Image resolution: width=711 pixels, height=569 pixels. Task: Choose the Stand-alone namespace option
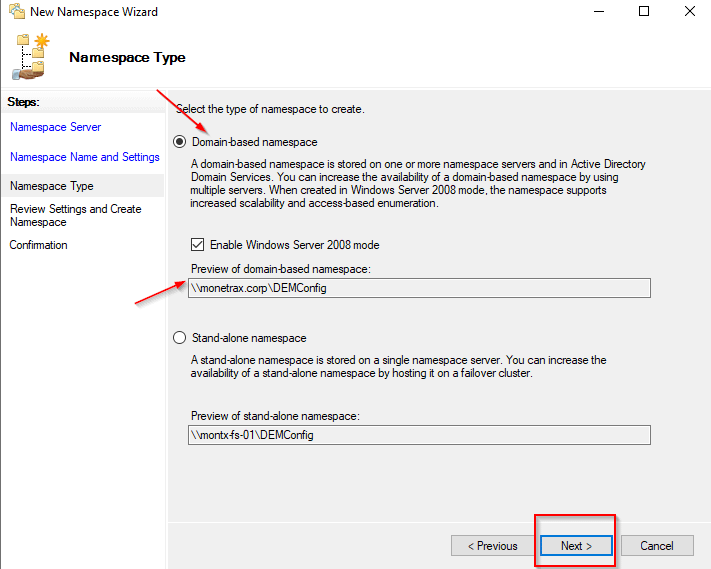(x=181, y=338)
